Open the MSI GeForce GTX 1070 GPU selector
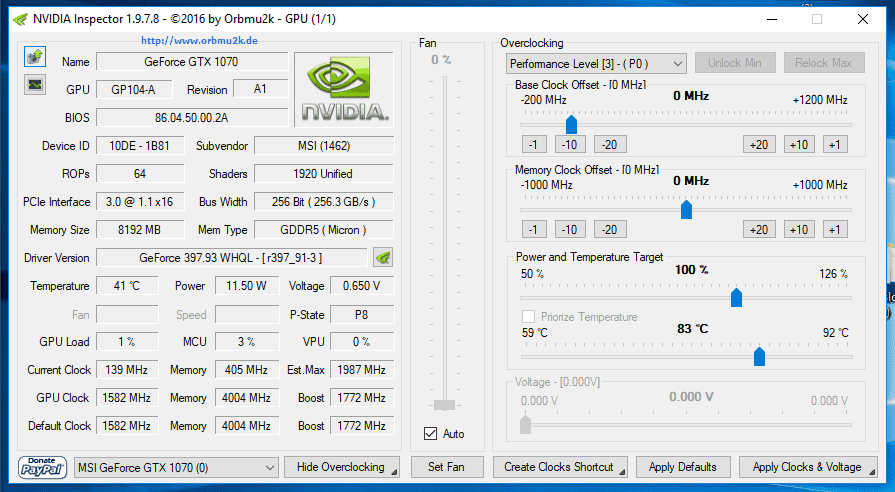Viewport: 895px width, 492px height. [x=177, y=468]
